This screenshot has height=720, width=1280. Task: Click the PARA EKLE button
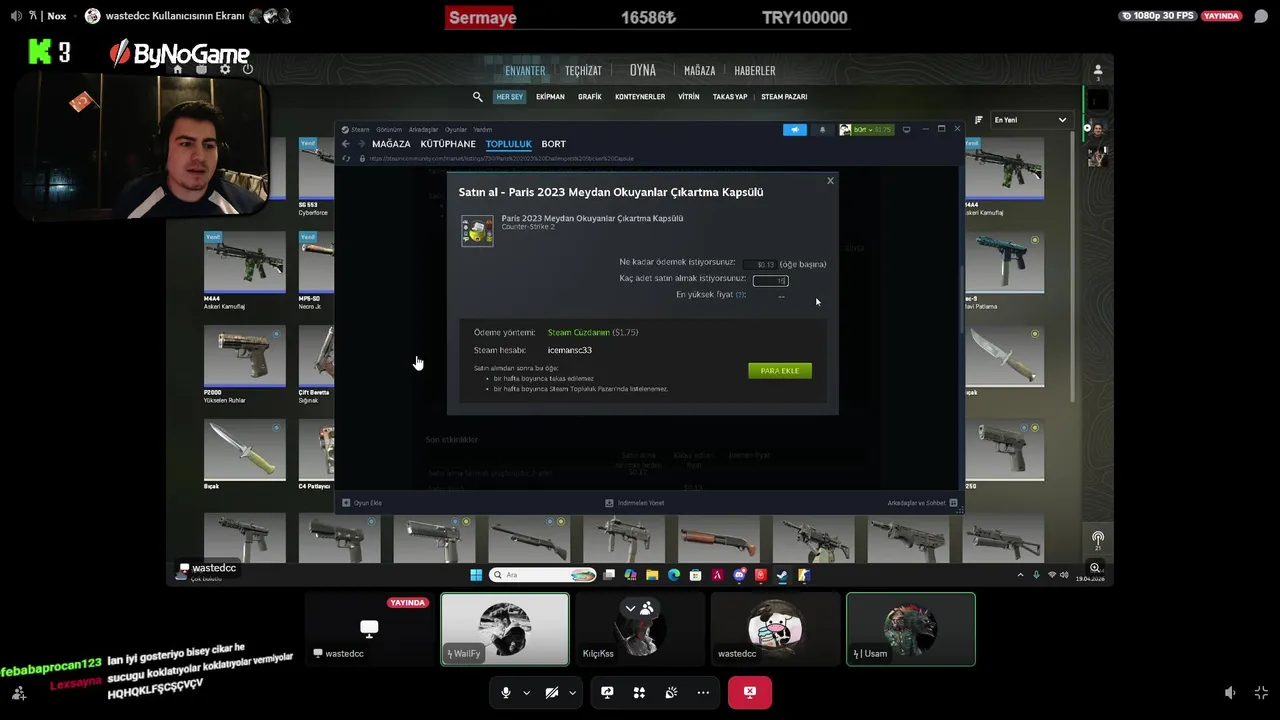click(x=780, y=371)
